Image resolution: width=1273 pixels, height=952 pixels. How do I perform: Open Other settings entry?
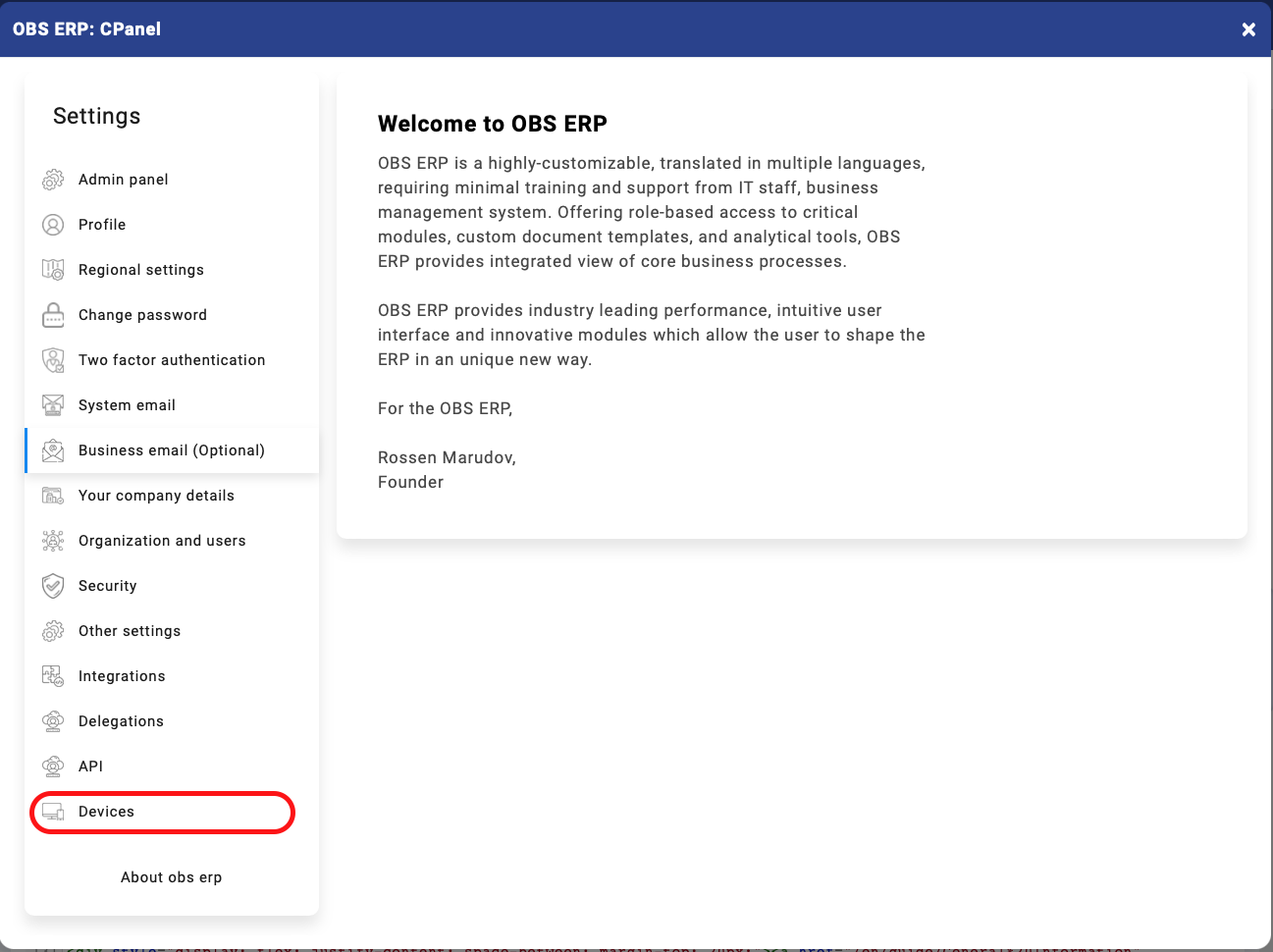click(x=172, y=631)
